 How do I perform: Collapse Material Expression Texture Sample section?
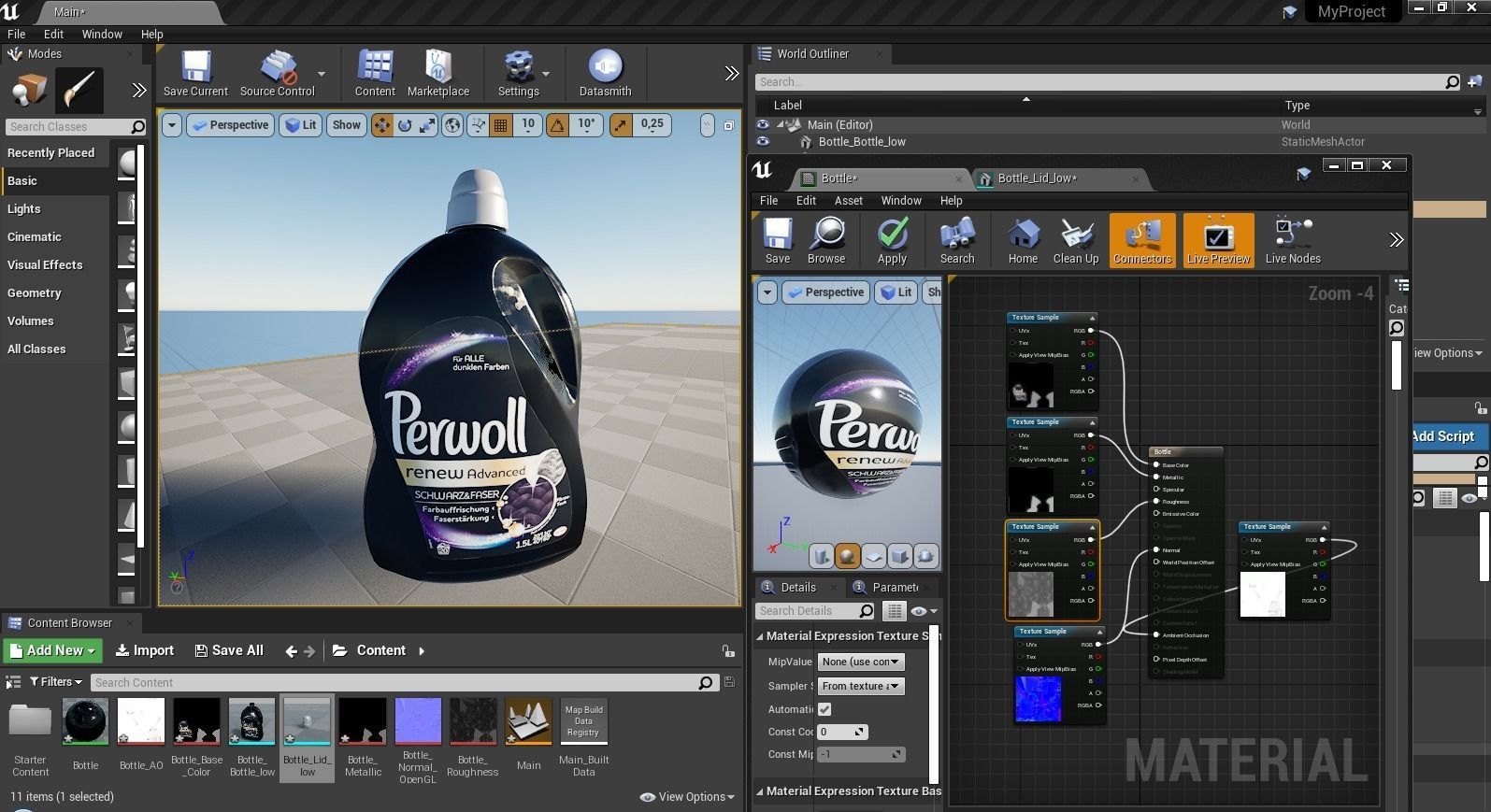[760, 636]
